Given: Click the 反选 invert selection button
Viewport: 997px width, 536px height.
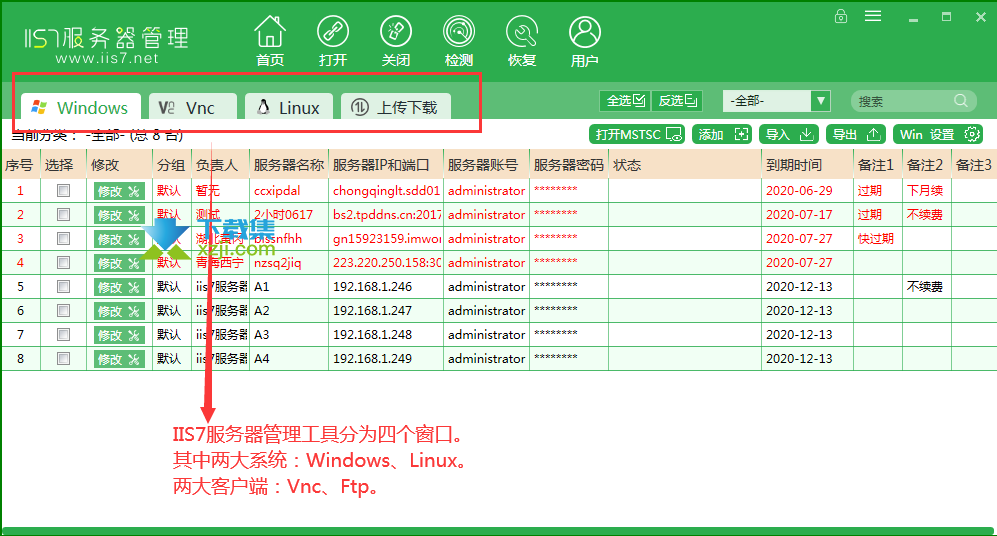Looking at the screenshot, I should (x=677, y=100).
